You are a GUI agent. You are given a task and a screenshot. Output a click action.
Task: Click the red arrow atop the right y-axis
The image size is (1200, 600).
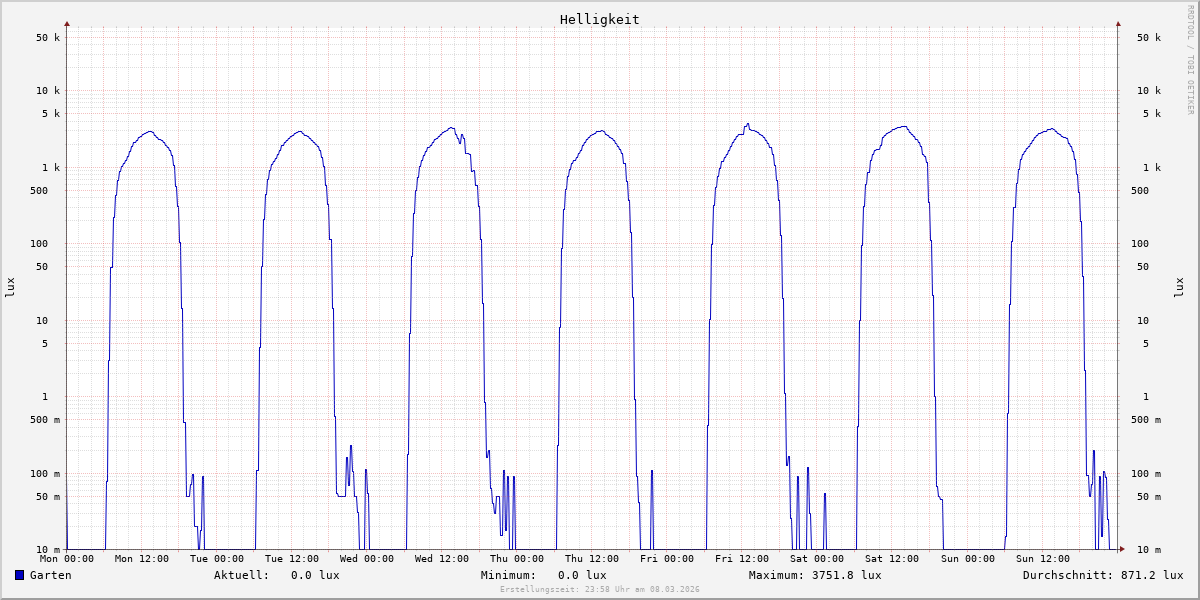pyautogui.click(x=1118, y=23)
